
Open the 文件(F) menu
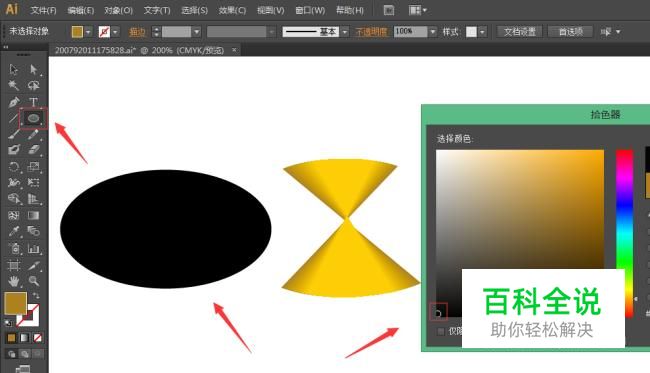[43, 10]
